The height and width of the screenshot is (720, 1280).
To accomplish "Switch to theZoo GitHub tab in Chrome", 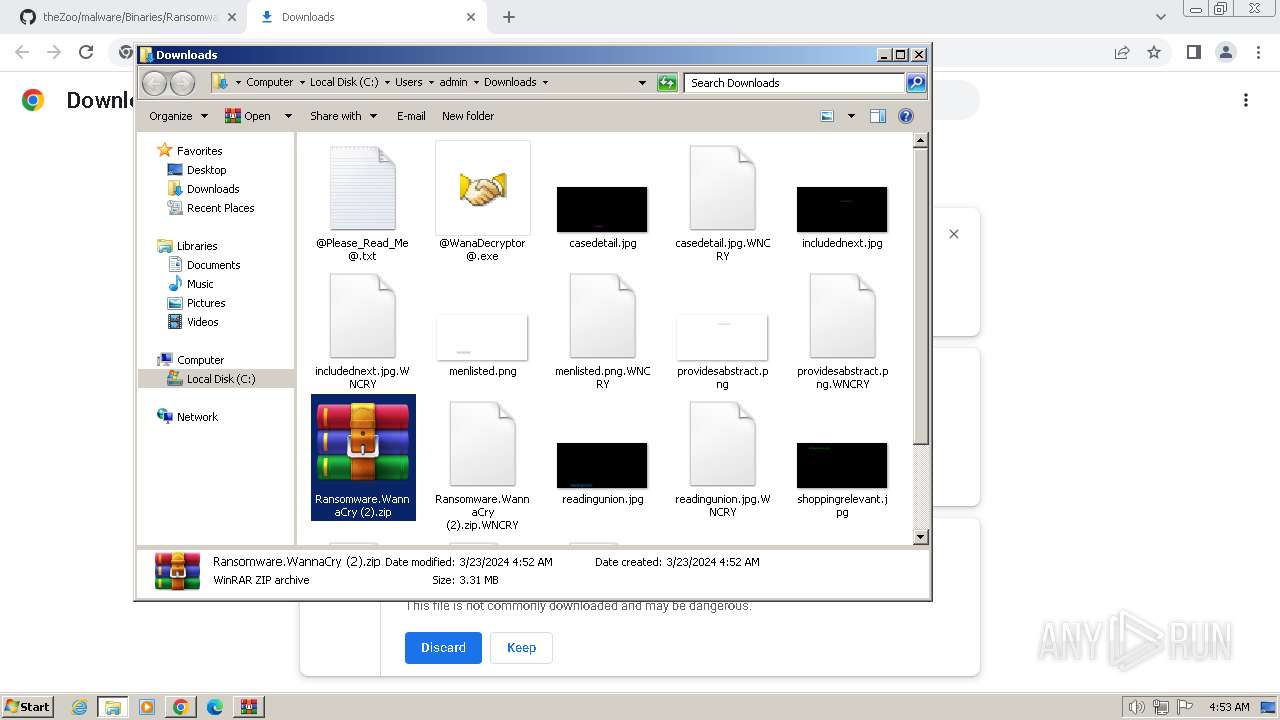I will pos(127,17).
